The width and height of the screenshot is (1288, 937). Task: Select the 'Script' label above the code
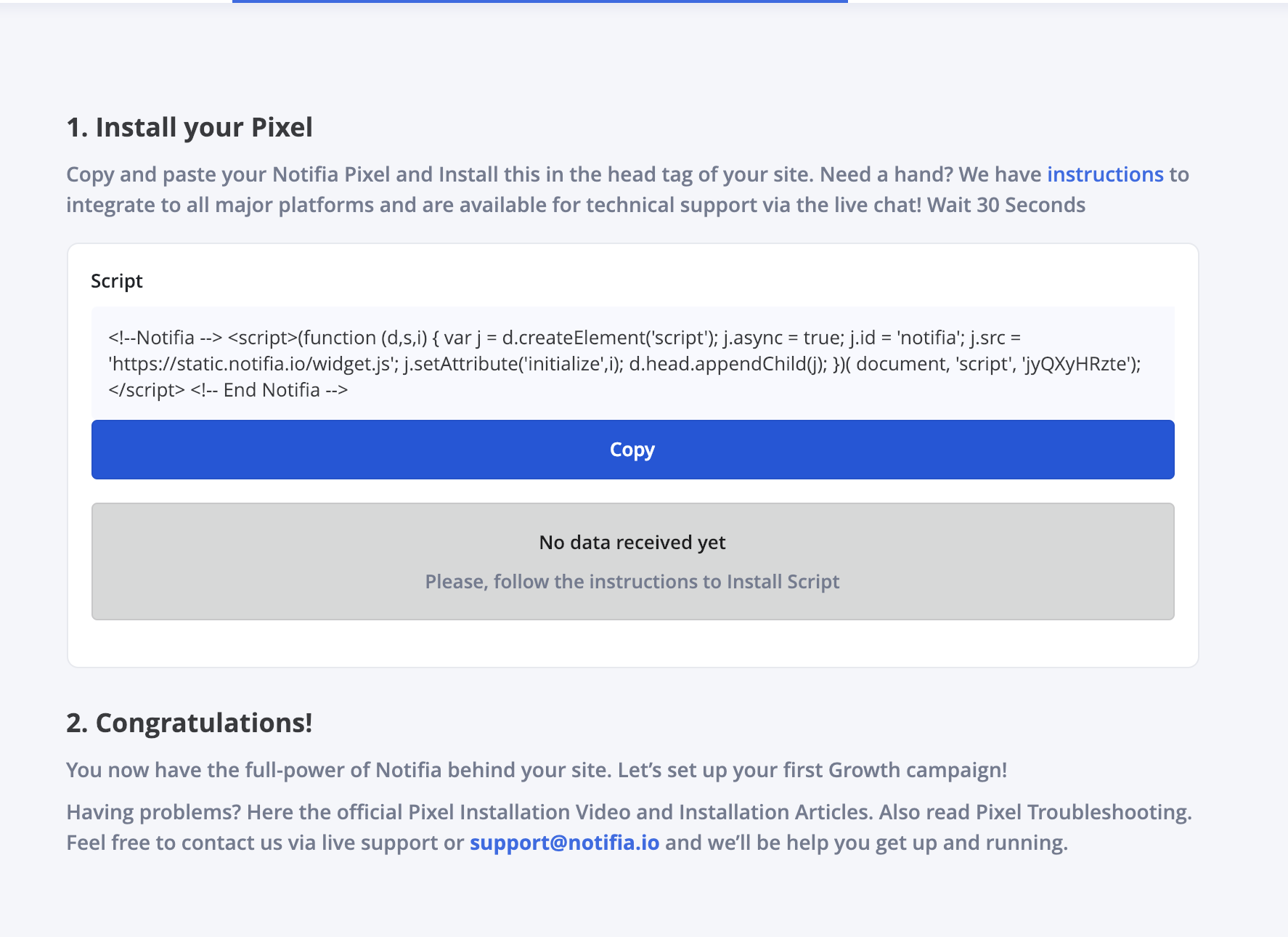[x=117, y=281]
